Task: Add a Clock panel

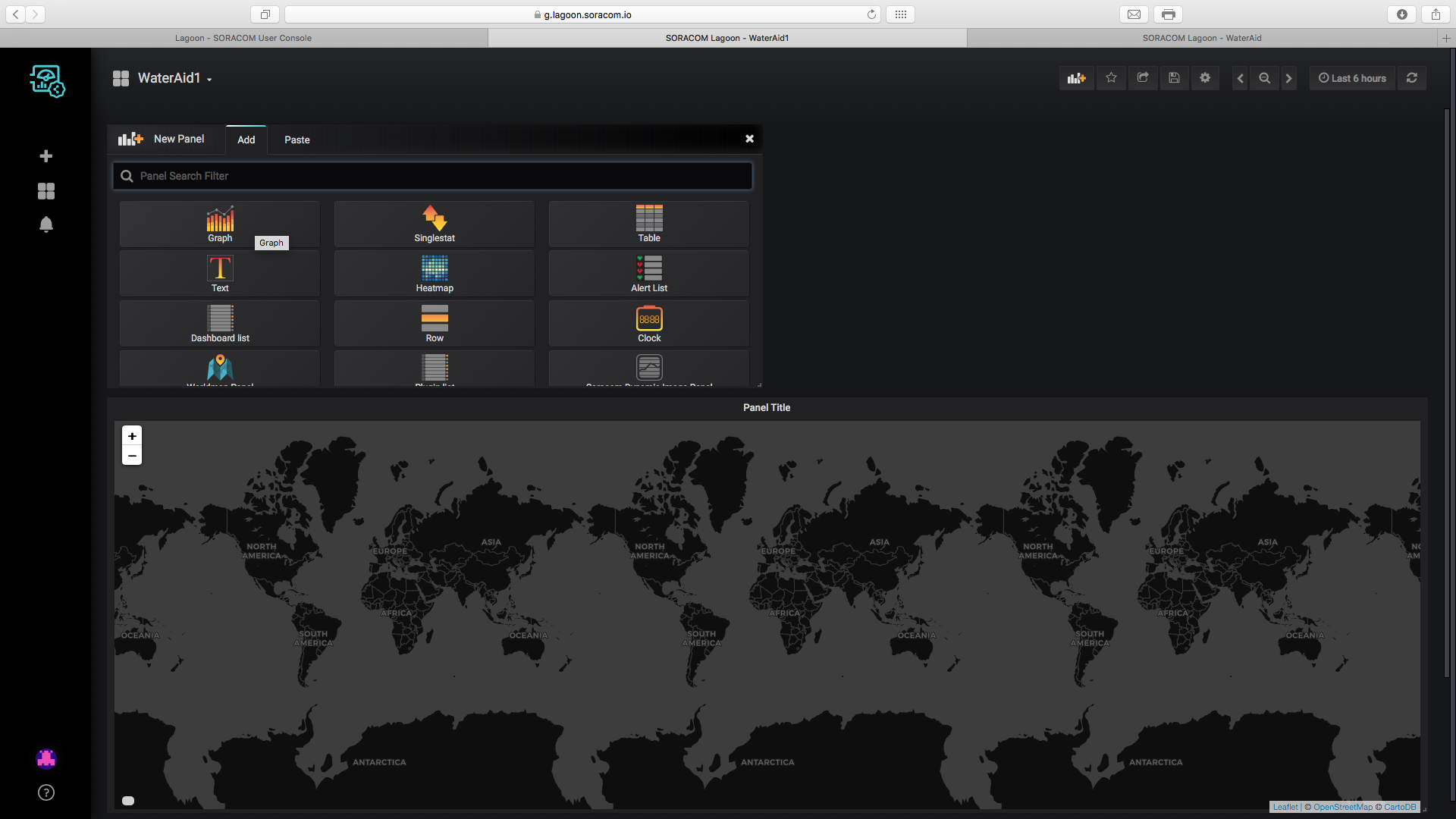Action: tap(649, 324)
